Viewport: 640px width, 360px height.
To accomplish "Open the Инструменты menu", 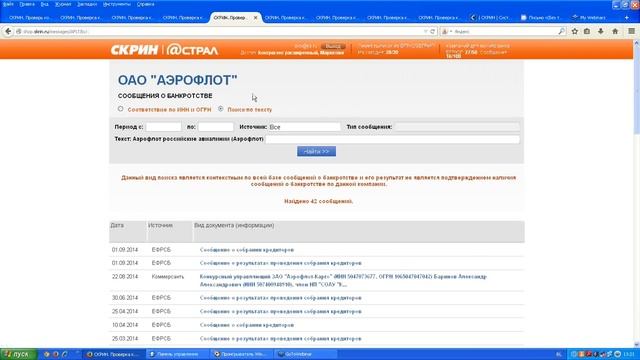I will tap(117, 4).
